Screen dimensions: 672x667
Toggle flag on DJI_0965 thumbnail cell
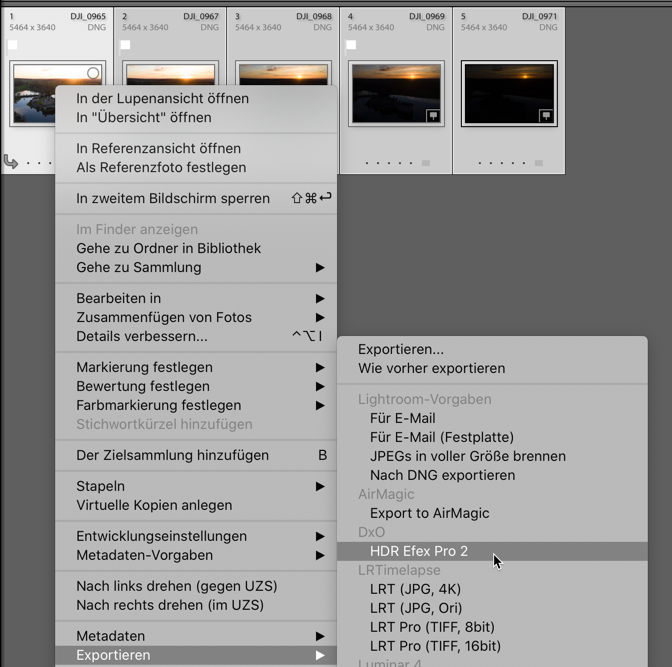click(x=13, y=45)
